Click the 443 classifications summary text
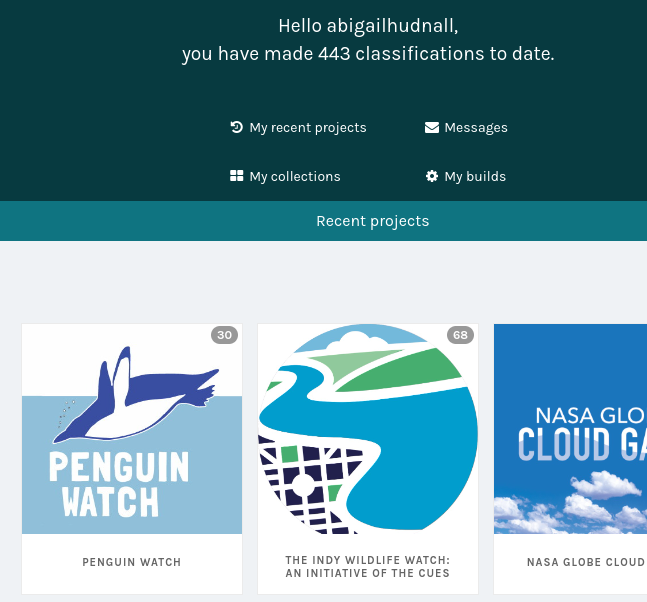647x602 pixels. (368, 54)
